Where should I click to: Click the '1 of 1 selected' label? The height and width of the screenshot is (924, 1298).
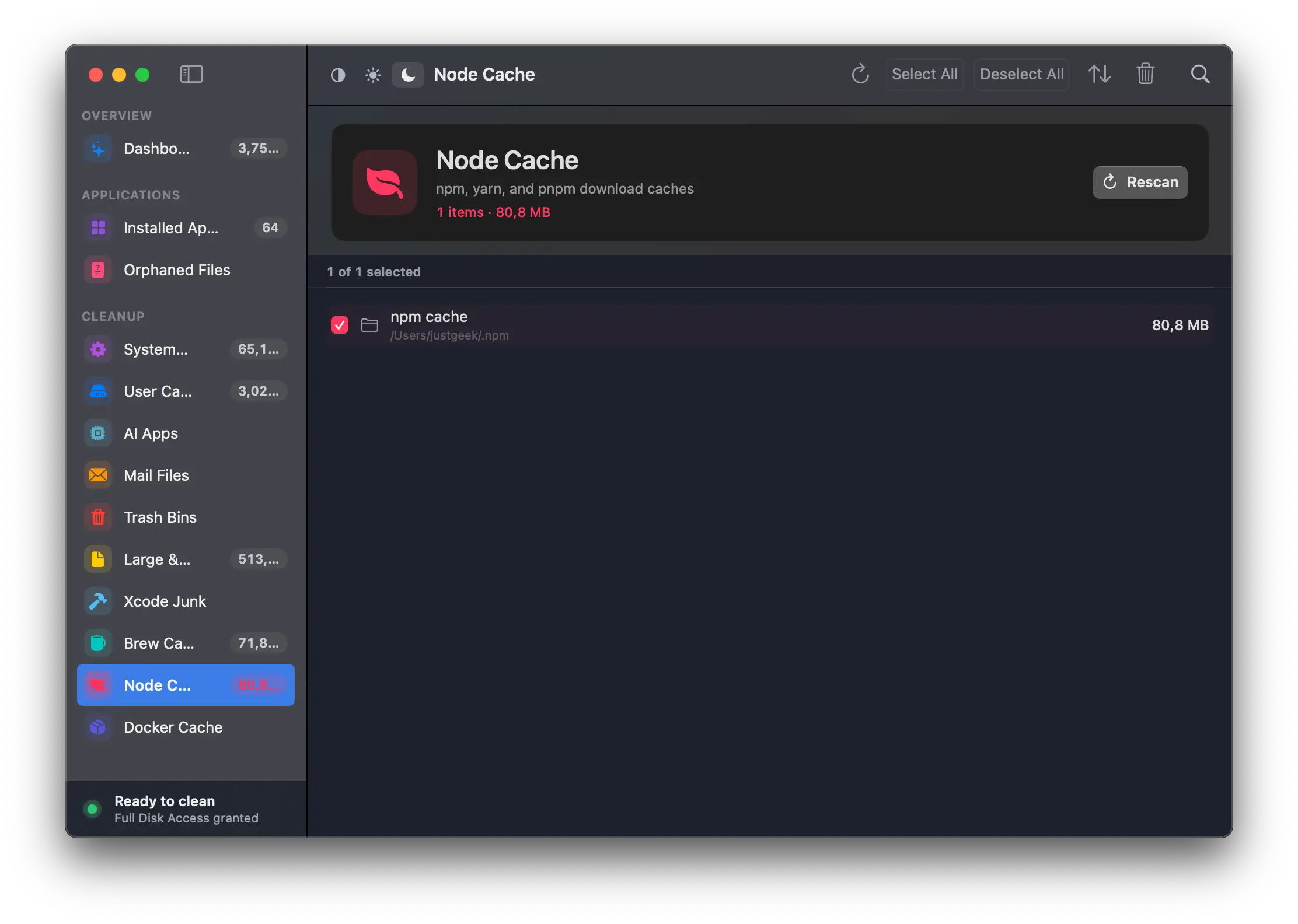point(374,272)
